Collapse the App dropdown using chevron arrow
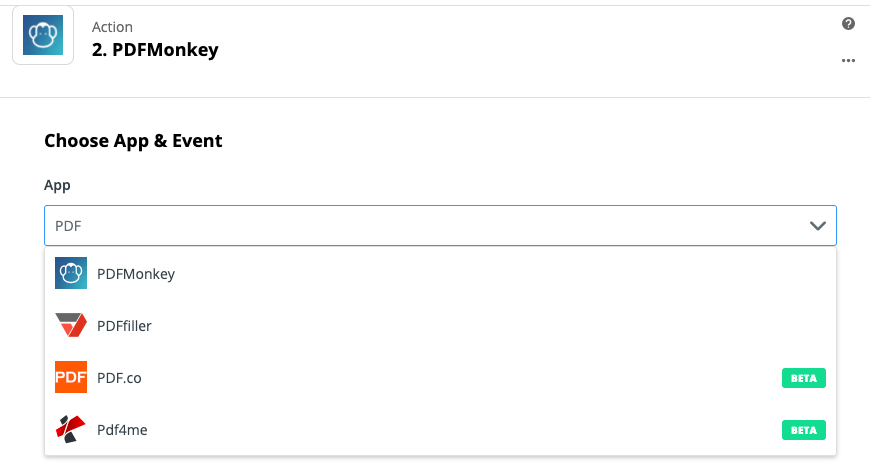Viewport: 870px width, 469px height. [817, 226]
